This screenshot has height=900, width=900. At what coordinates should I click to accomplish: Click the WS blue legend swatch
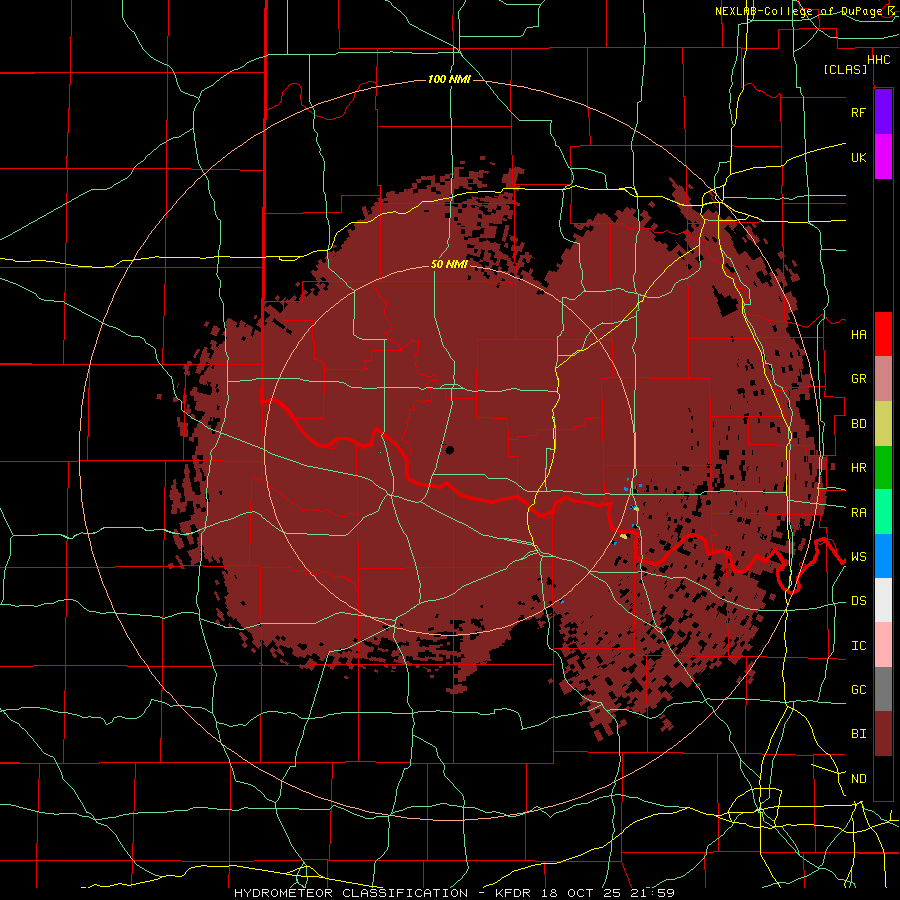883,556
